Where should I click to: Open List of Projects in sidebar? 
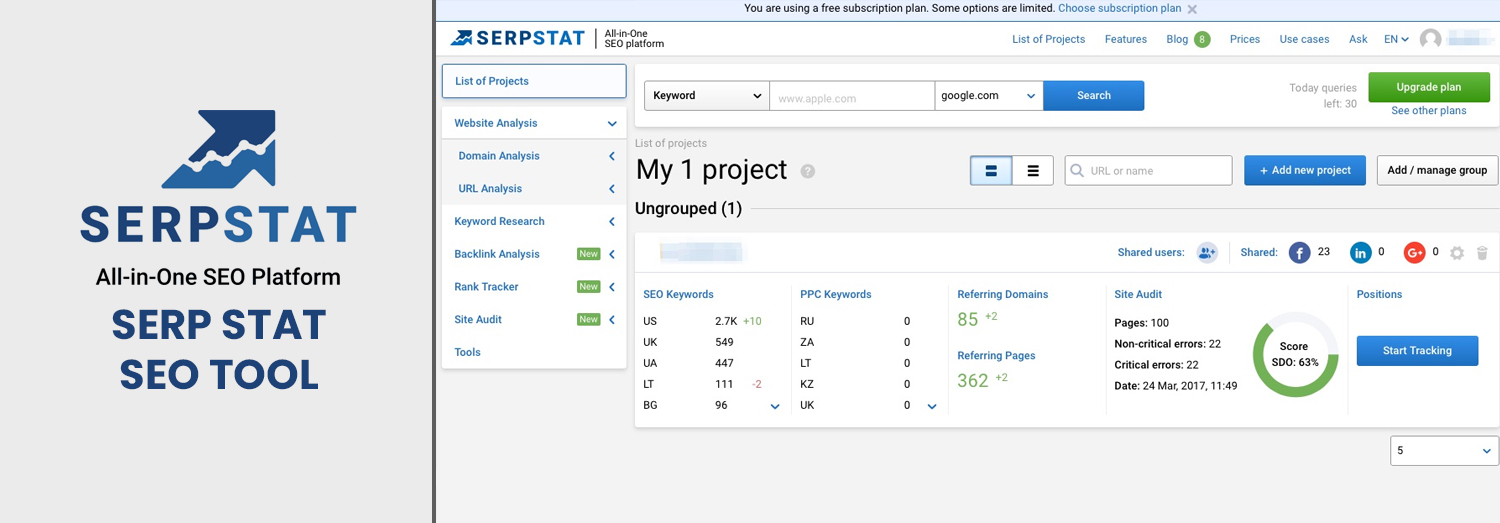pyautogui.click(x=534, y=81)
